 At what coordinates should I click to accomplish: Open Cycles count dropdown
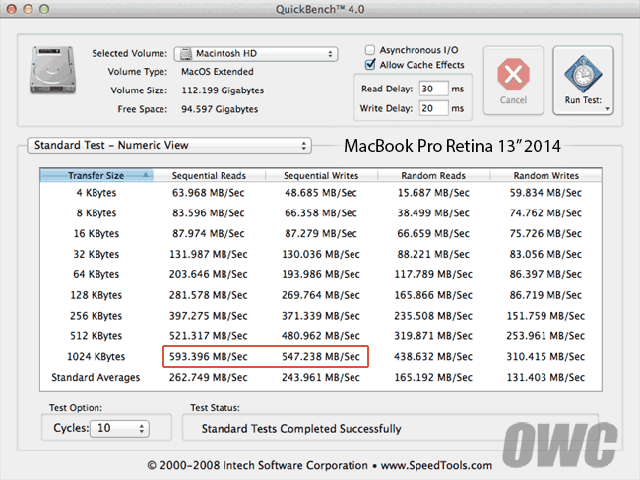120,429
